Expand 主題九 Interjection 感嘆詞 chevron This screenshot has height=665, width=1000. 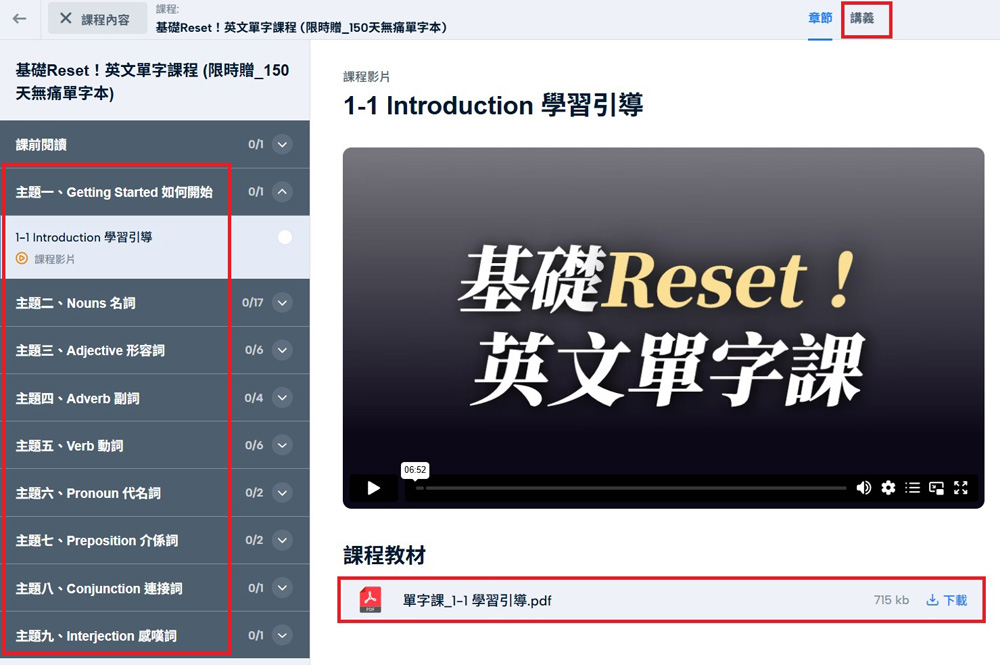283,635
